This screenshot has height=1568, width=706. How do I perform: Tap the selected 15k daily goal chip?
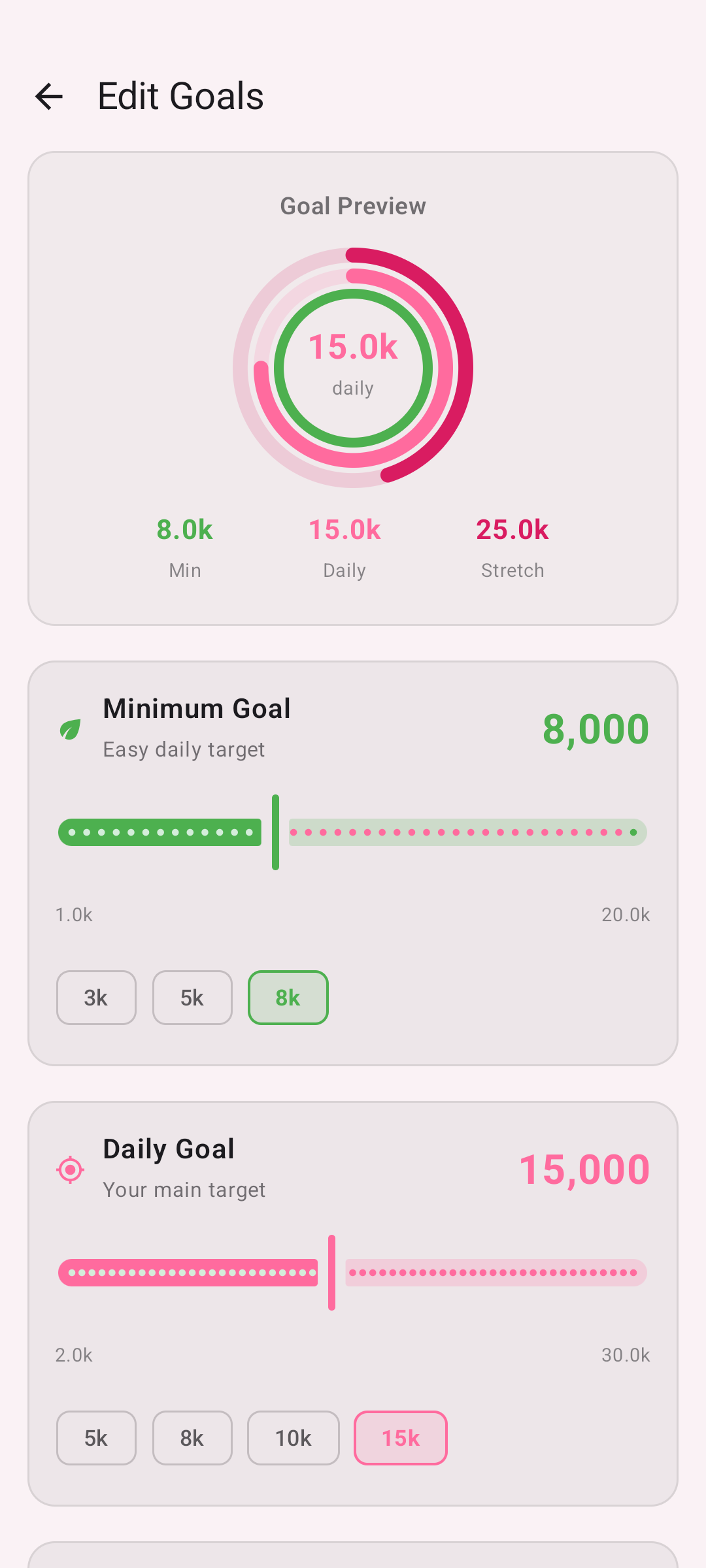400,1438
